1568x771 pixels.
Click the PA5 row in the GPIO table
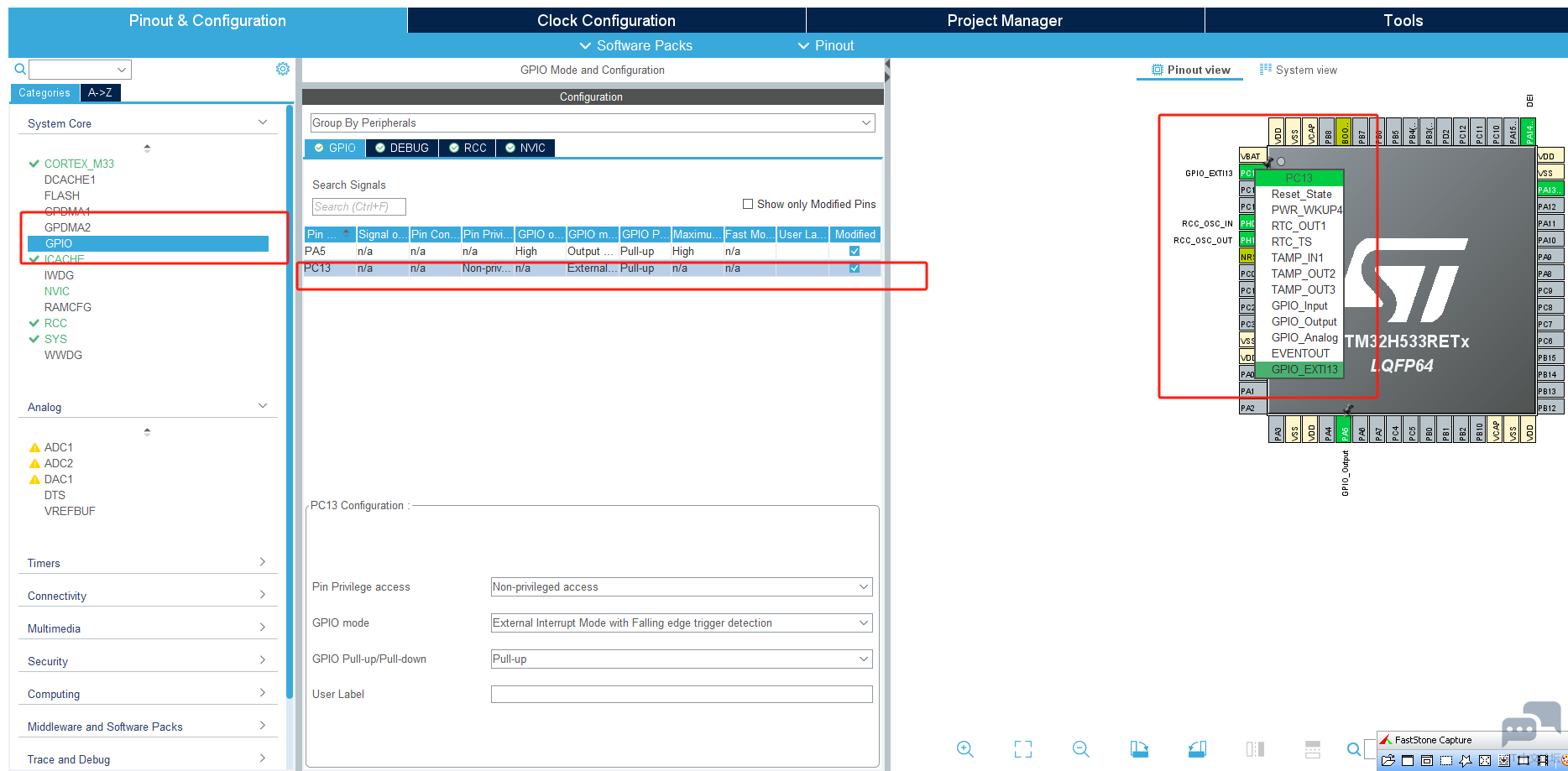click(x=593, y=251)
